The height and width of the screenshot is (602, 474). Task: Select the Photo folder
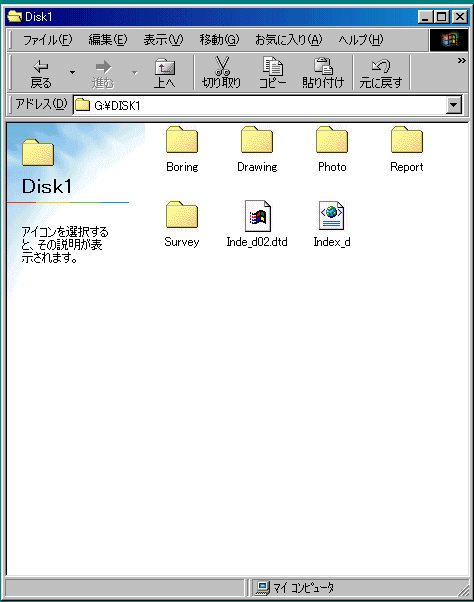[332, 149]
